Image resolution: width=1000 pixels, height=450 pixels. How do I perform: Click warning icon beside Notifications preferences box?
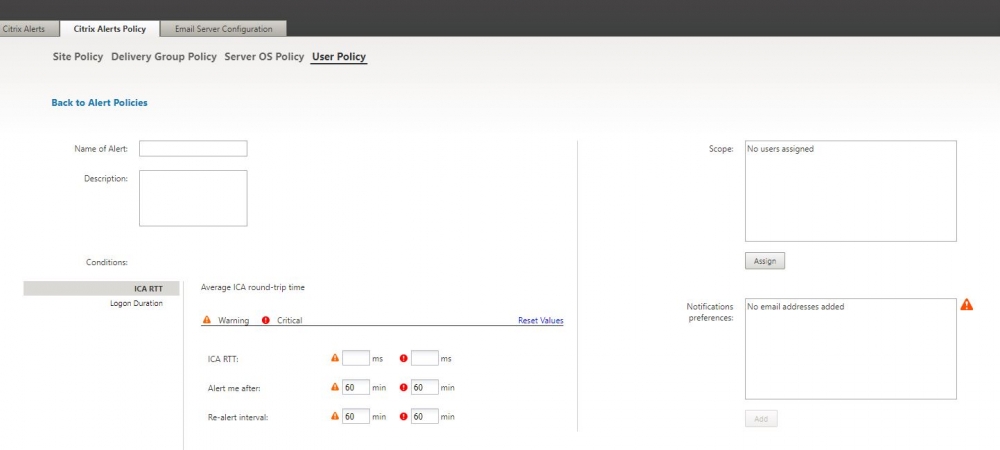967,305
